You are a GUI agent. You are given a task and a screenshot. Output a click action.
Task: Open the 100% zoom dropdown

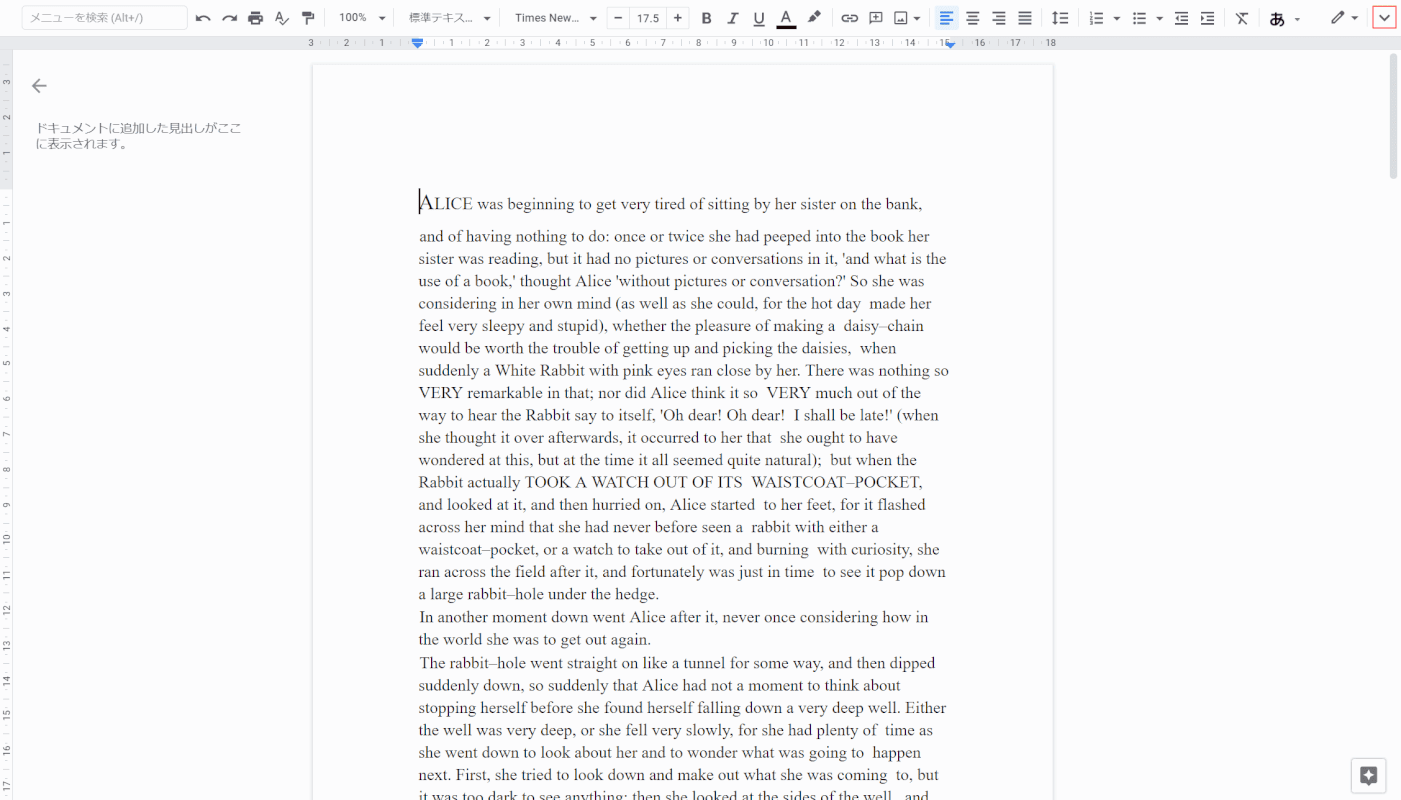pos(362,18)
